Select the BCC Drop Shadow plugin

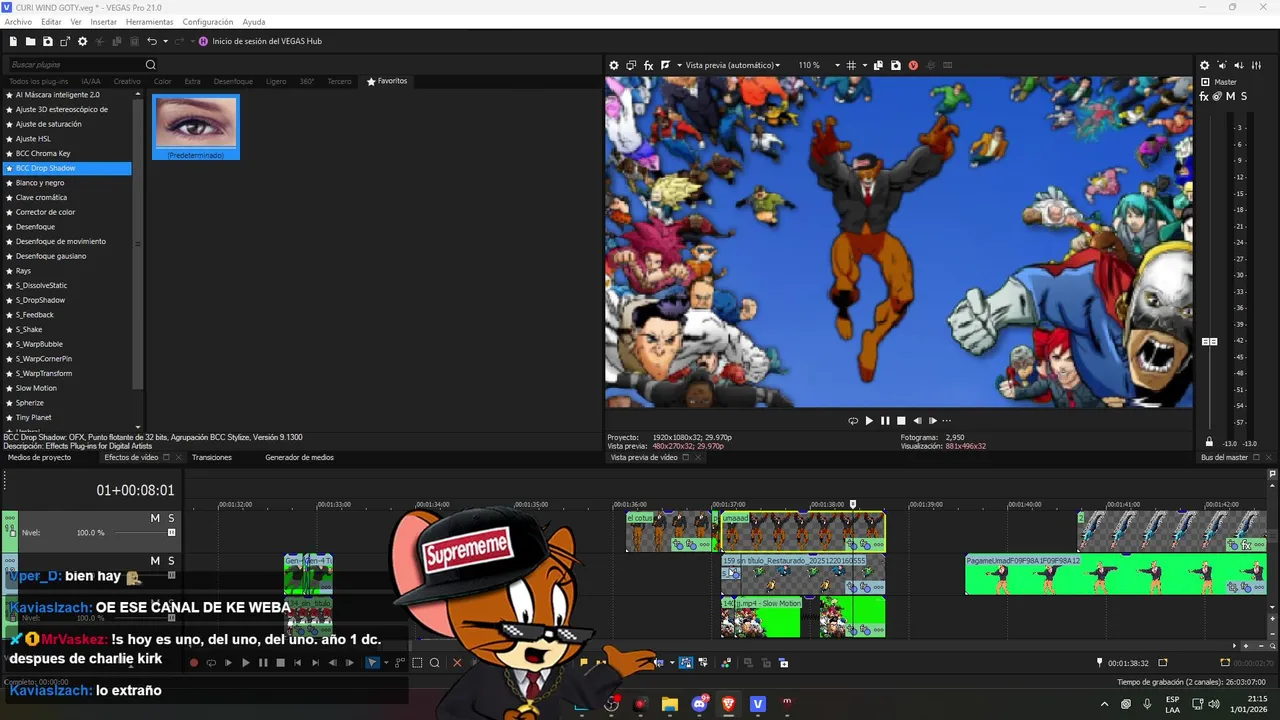pyautogui.click(x=67, y=168)
